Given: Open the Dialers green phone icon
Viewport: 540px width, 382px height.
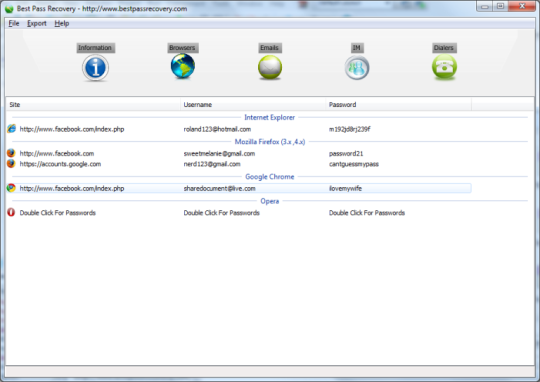Looking at the screenshot, I should coord(444,67).
